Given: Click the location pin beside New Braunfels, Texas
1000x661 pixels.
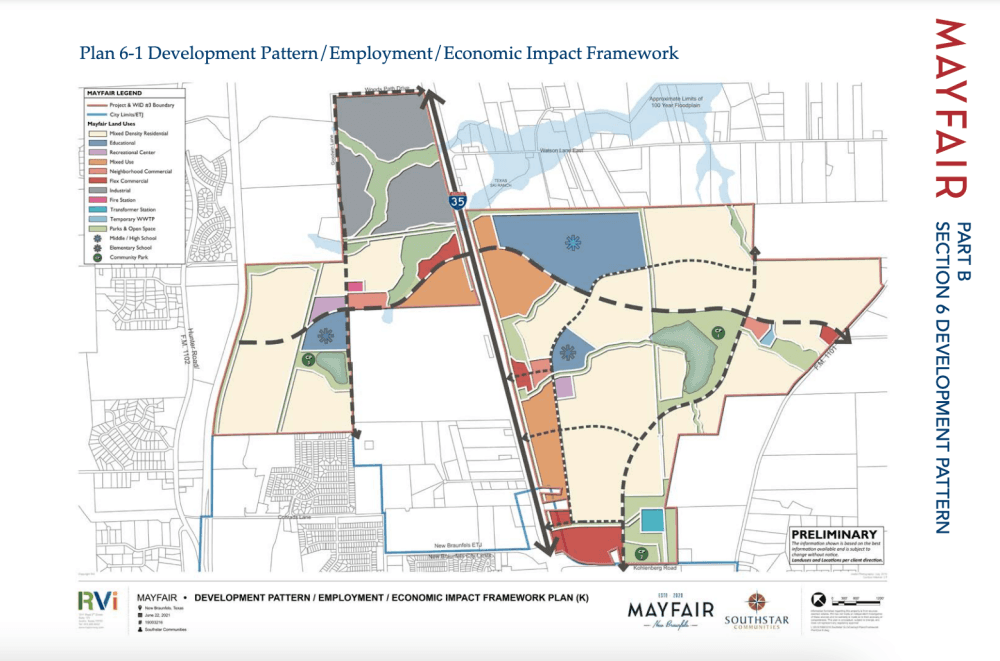Looking at the screenshot, I should click(140, 608).
